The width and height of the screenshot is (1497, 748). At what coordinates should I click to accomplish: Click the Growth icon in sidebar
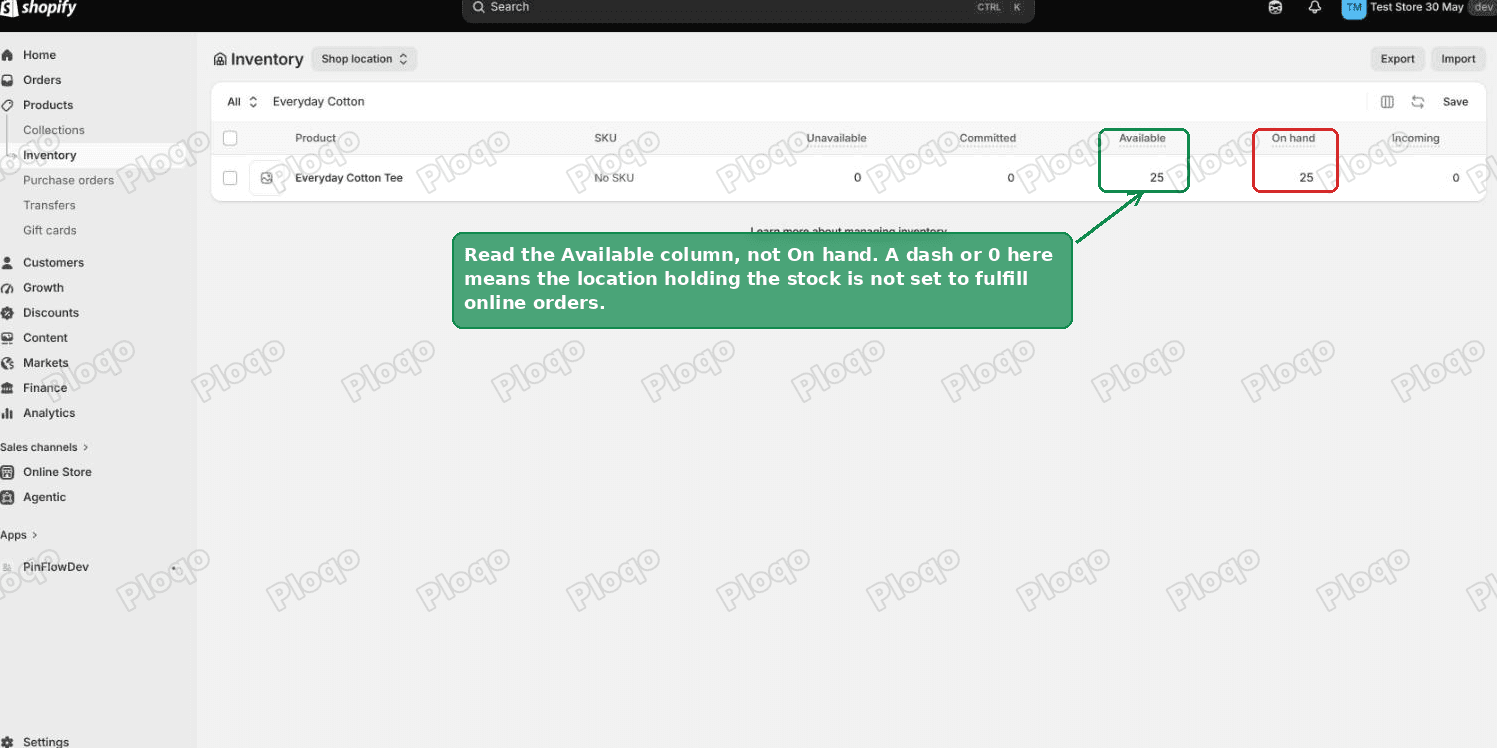[7, 288]
